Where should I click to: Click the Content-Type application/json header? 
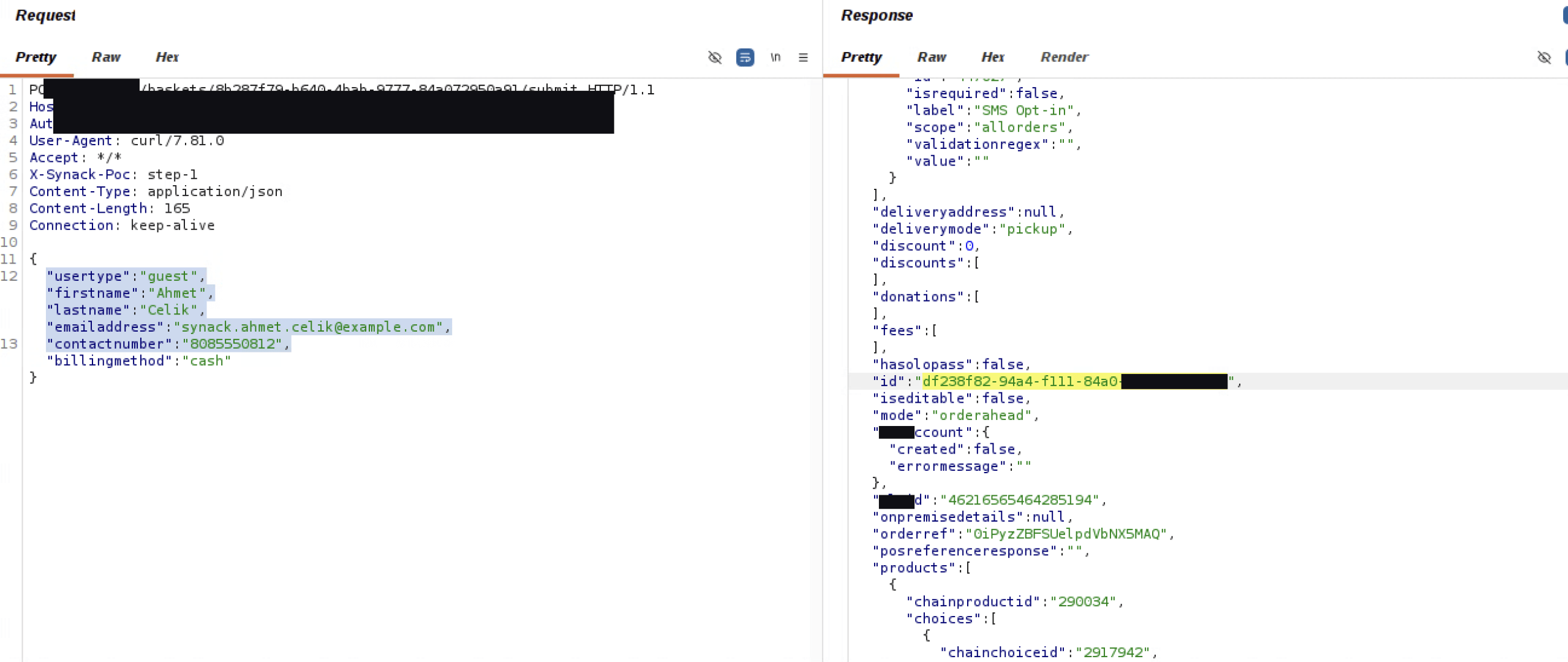156,192
